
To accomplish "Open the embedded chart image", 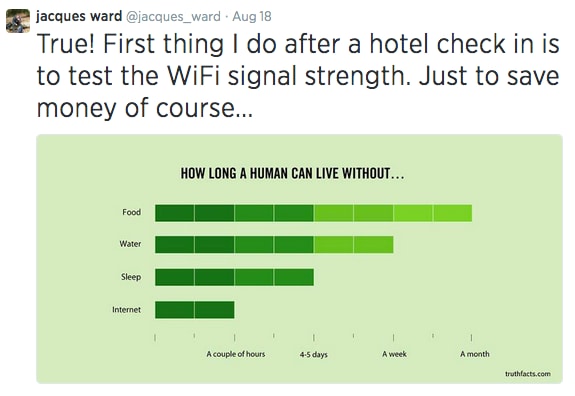I will [x=299, y=259].
